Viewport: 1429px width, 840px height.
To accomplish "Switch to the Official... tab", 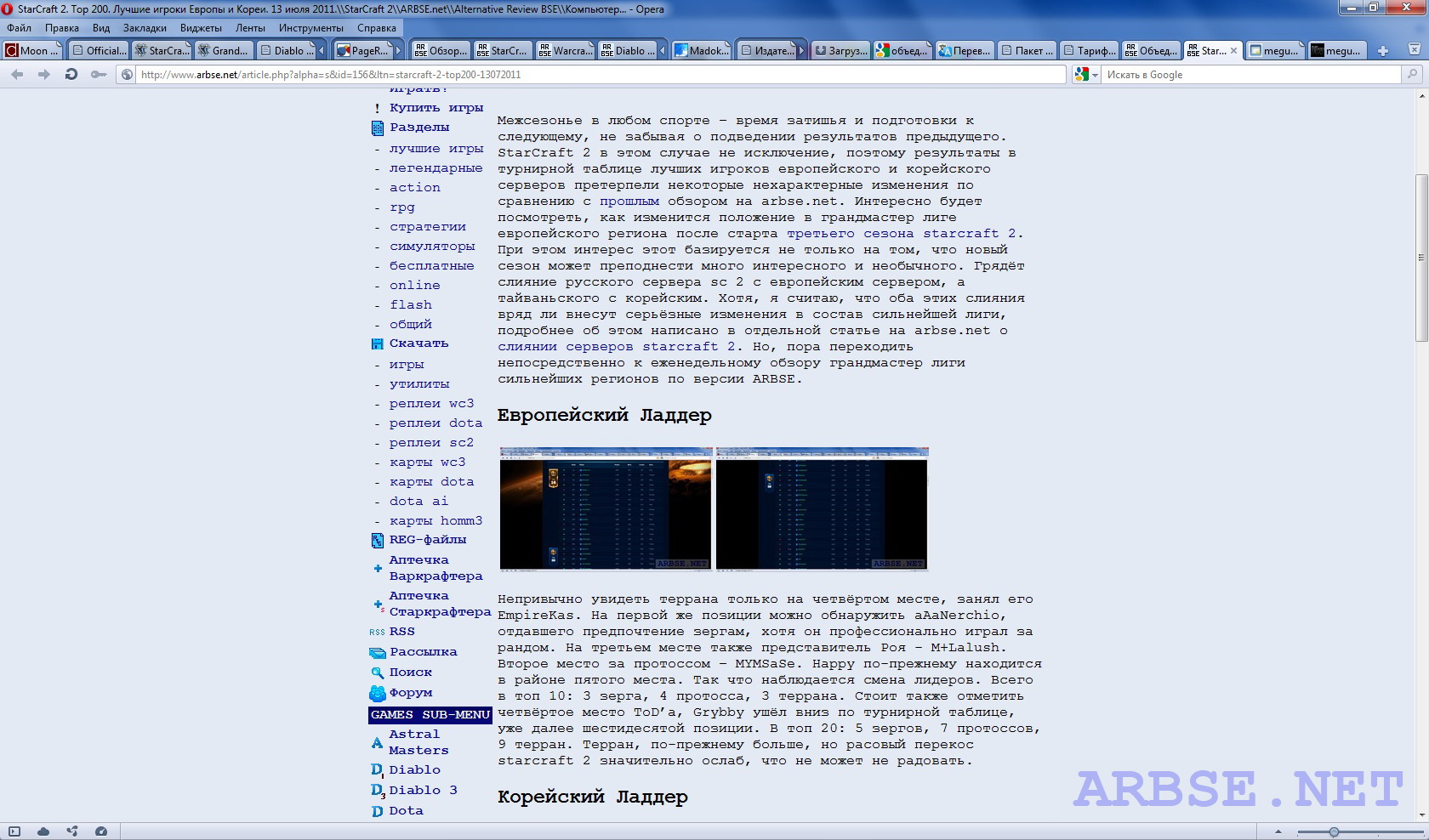I will [98, 51].
